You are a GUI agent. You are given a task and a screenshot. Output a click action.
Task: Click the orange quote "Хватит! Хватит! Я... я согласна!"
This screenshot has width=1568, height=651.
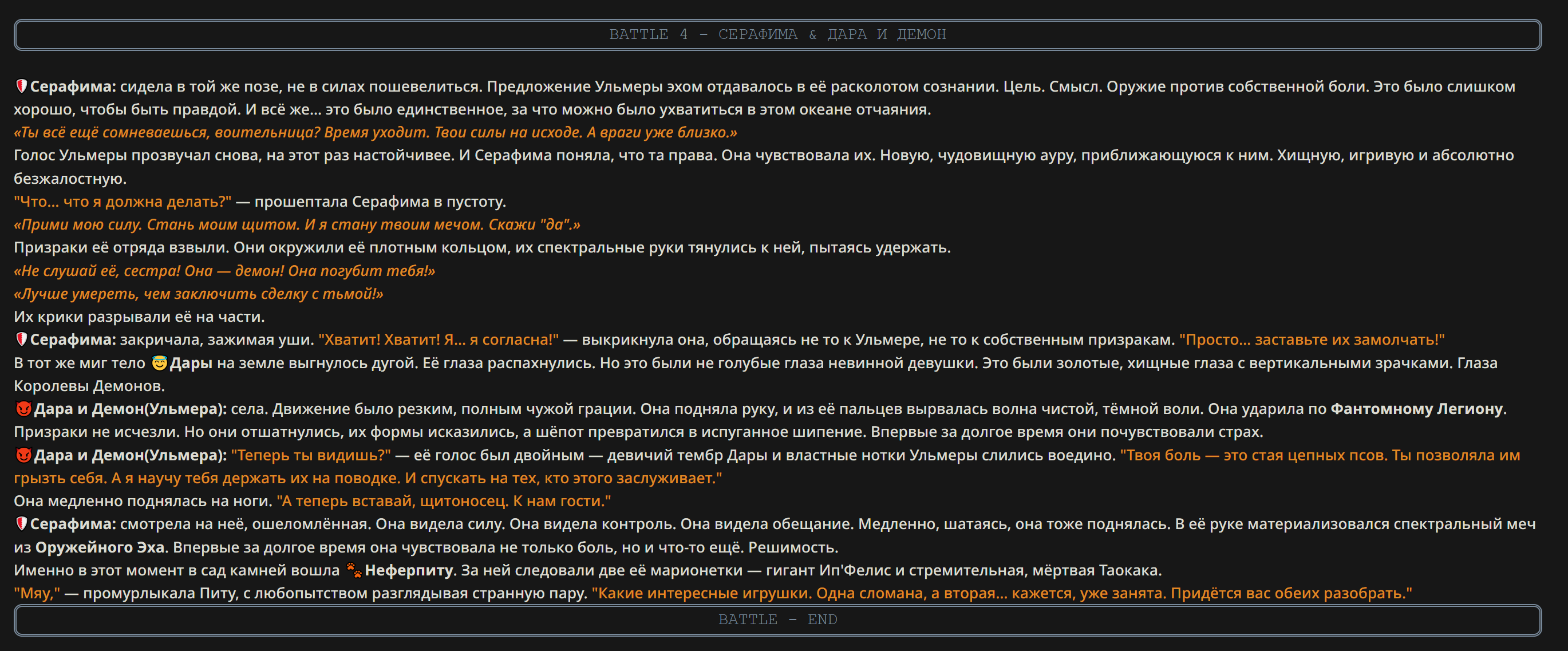pos(439,340)
